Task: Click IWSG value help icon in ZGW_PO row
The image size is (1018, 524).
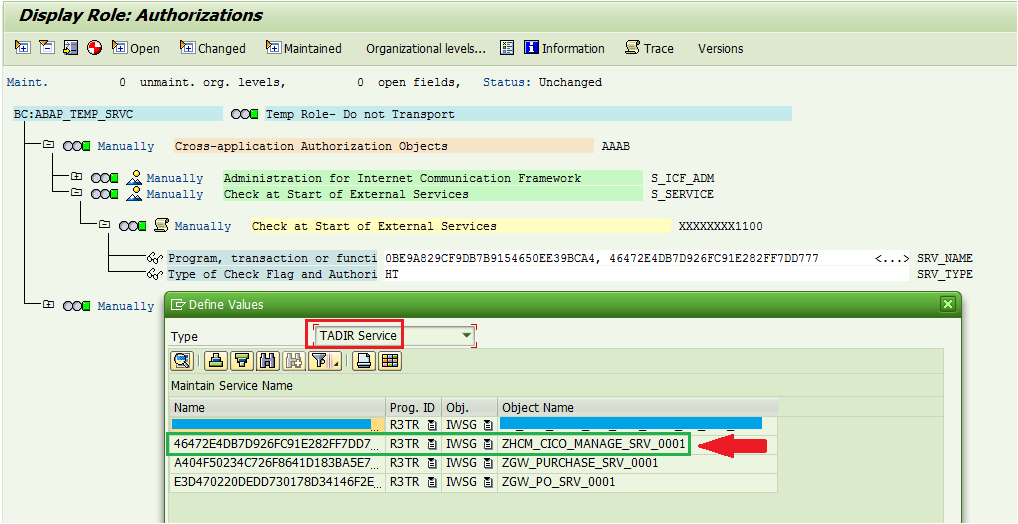Action: tap(488, 482)
